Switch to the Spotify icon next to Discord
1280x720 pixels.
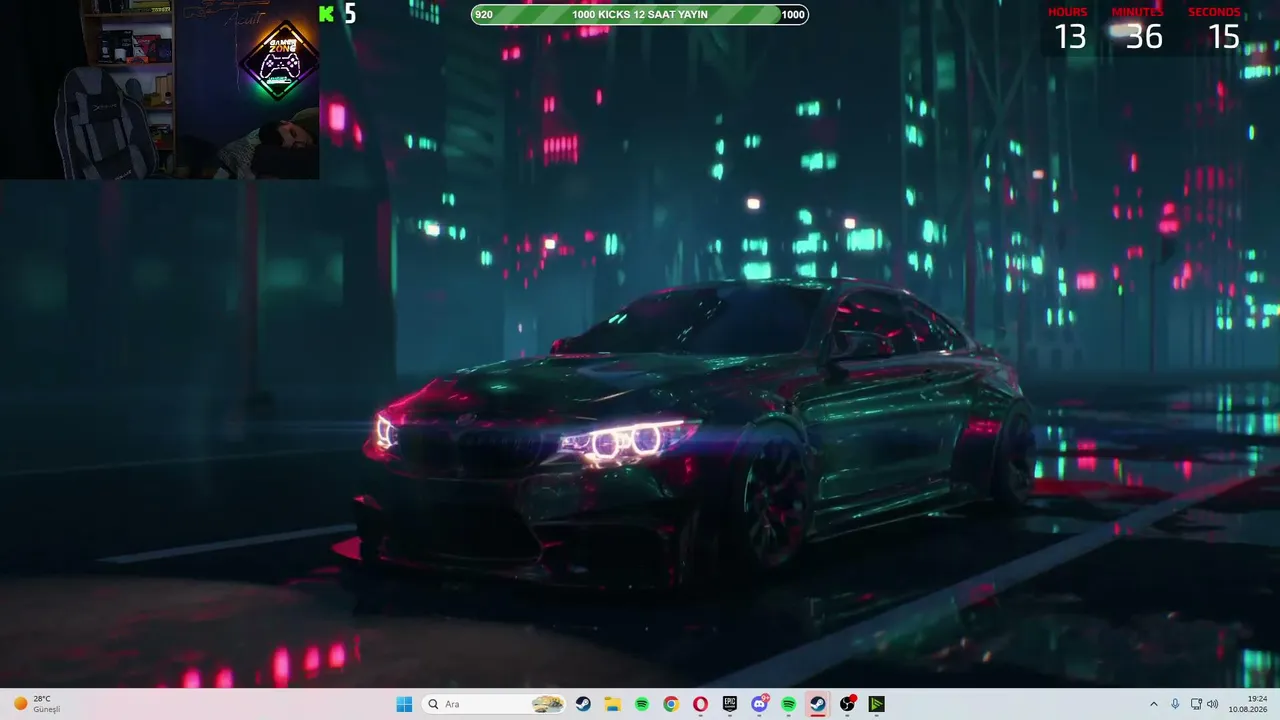[788, 704]
